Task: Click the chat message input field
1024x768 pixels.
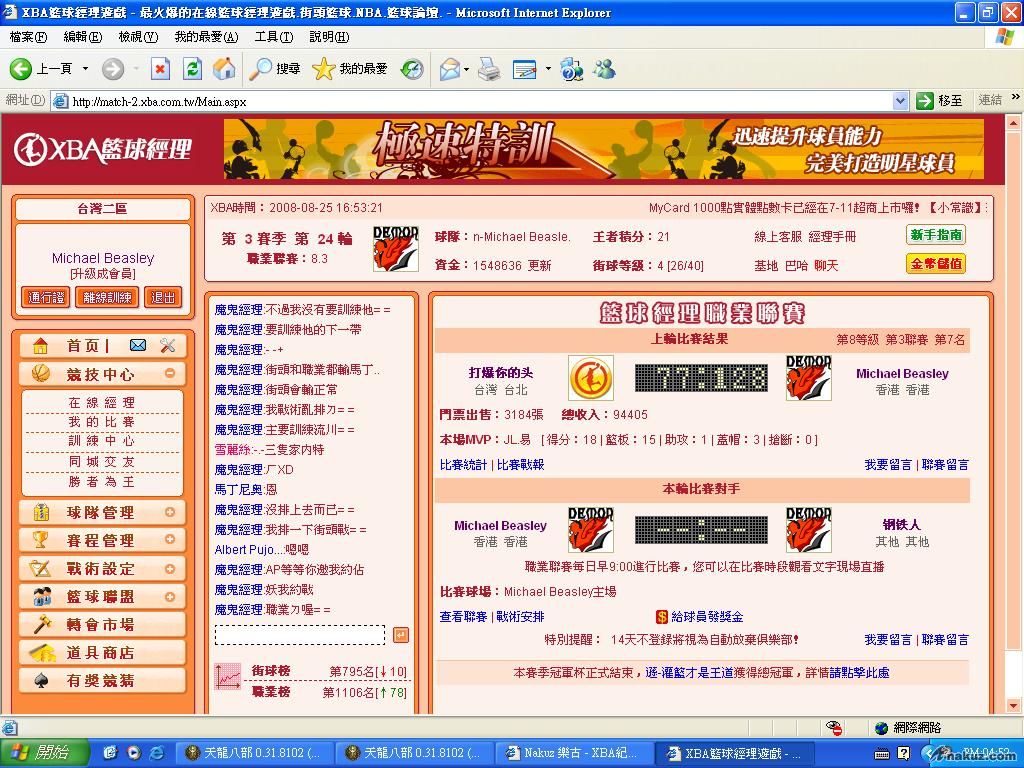Action: click(x=300, y=635)
